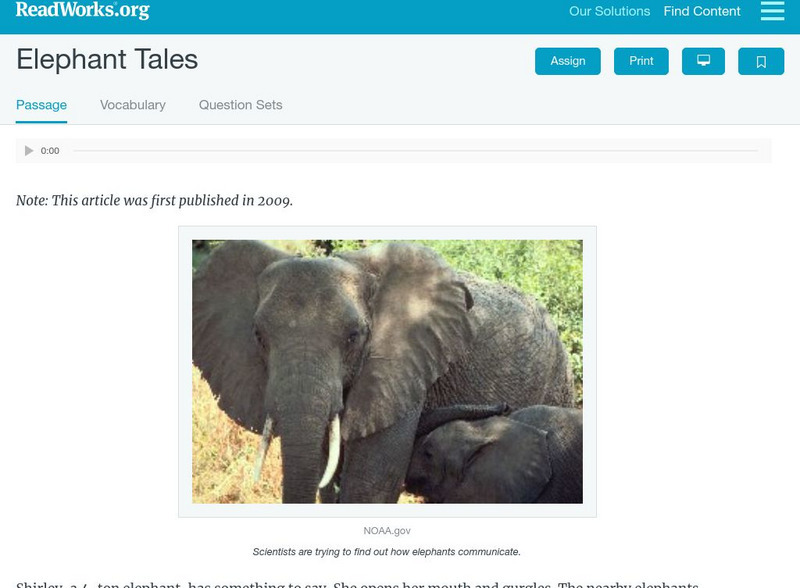Click the ReadWorks.org logo
The image size is (800, 588).
tap(83, 10)
